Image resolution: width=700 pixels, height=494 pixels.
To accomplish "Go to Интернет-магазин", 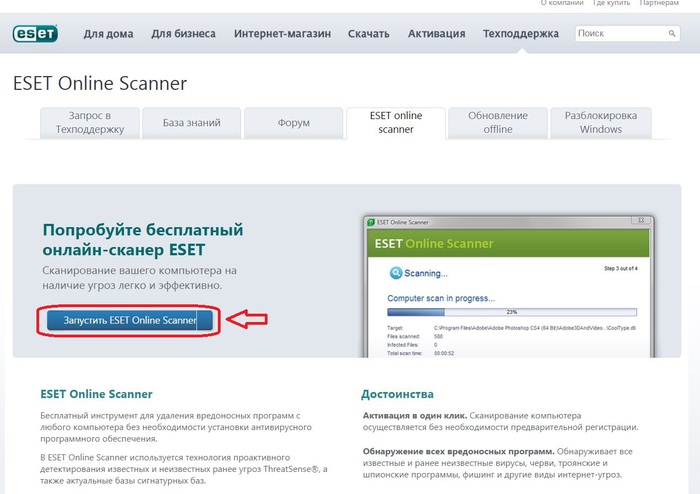I will click(x=282, y=33).
